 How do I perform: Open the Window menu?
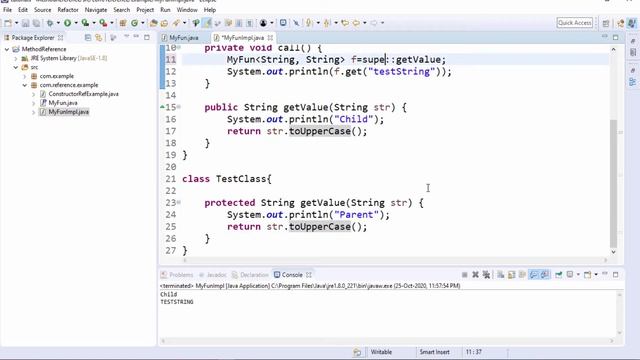pyautogui.click(x=187, y=10)
